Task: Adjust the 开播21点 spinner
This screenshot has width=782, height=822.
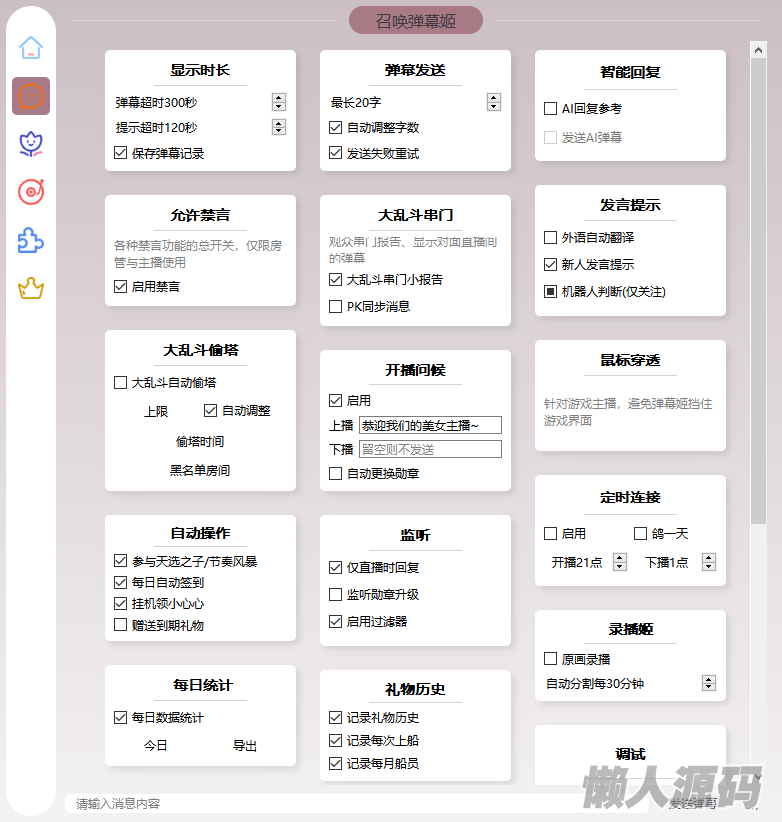Action: [620, 562]
